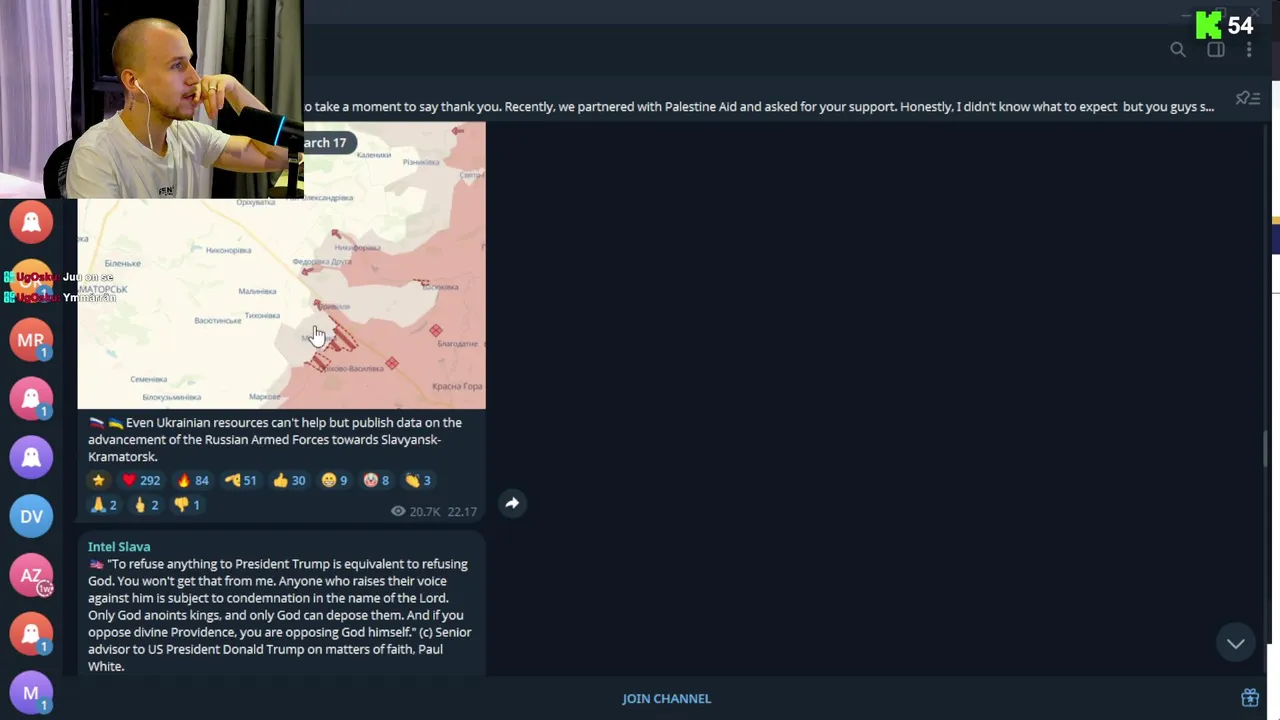Open the three-dot more options menu
1280x720 pixels.
tap(1249, 50)
